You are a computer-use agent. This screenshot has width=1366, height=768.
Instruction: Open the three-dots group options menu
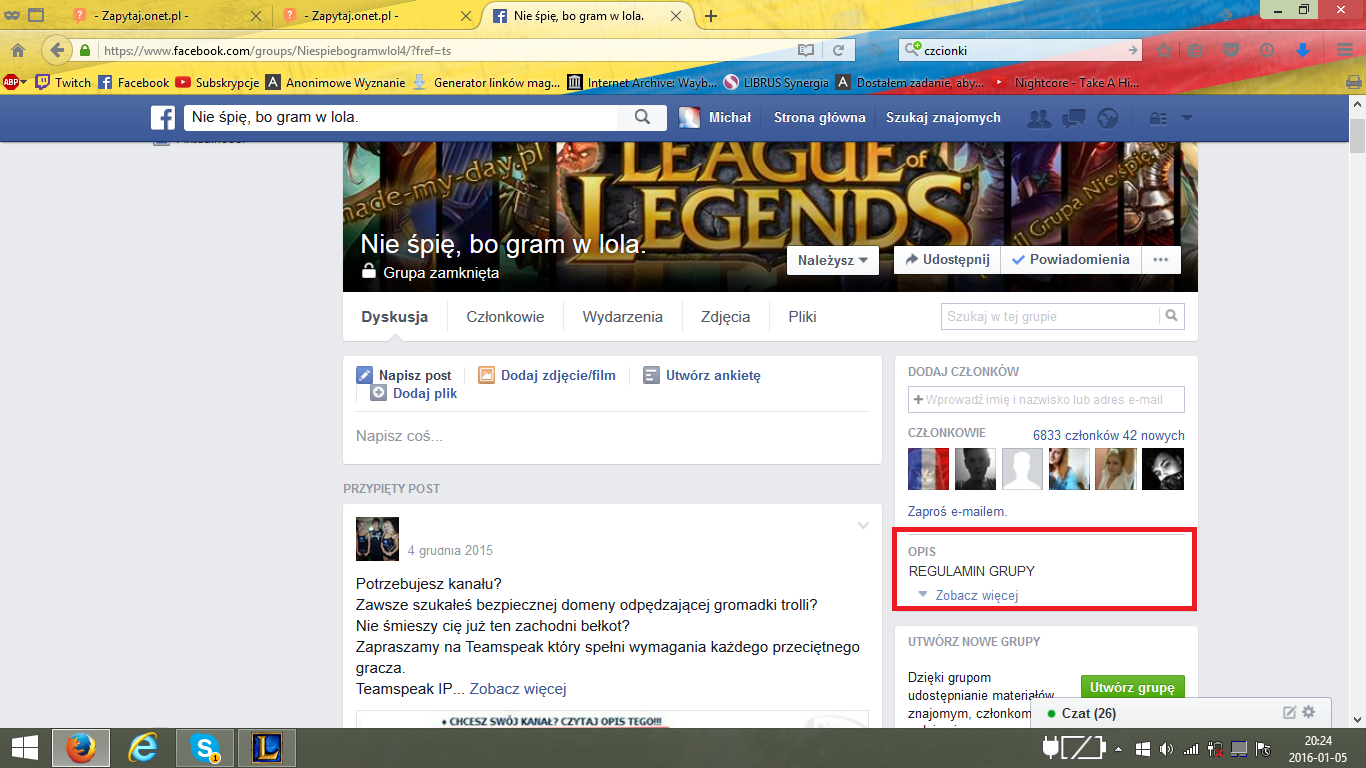point(1160,260)
